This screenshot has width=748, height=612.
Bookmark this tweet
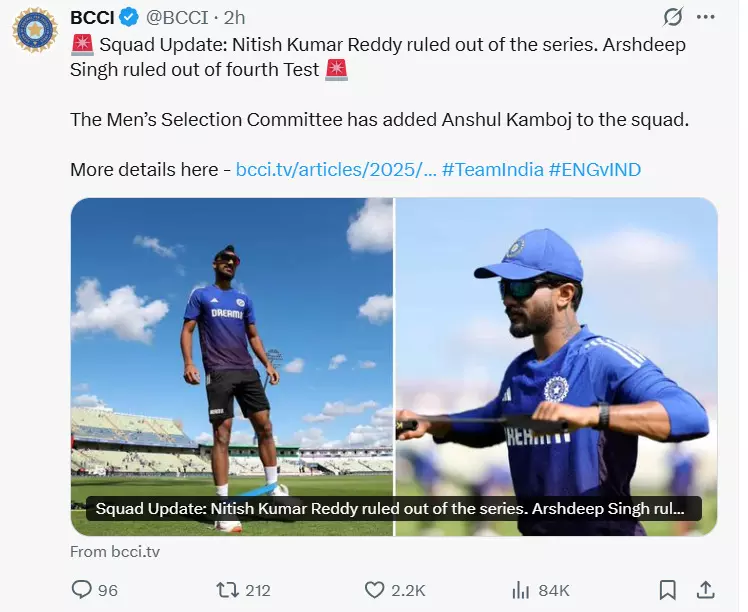click(668, 590)
